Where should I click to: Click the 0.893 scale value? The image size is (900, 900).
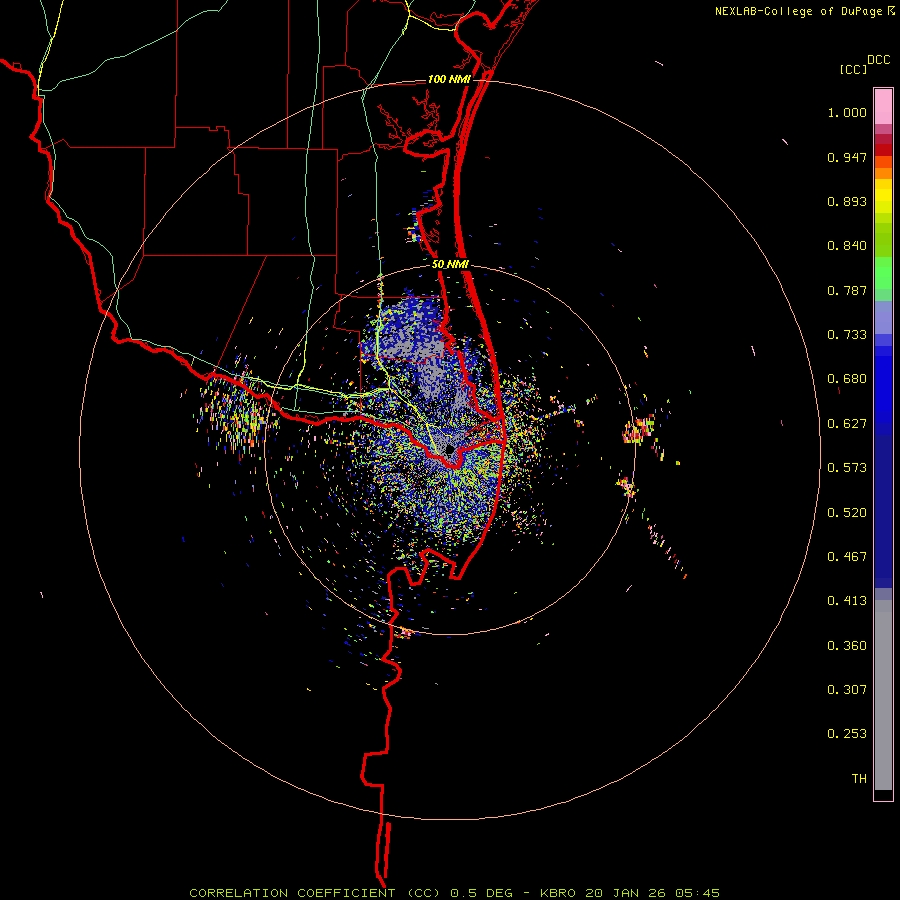(x=847, y=201)
